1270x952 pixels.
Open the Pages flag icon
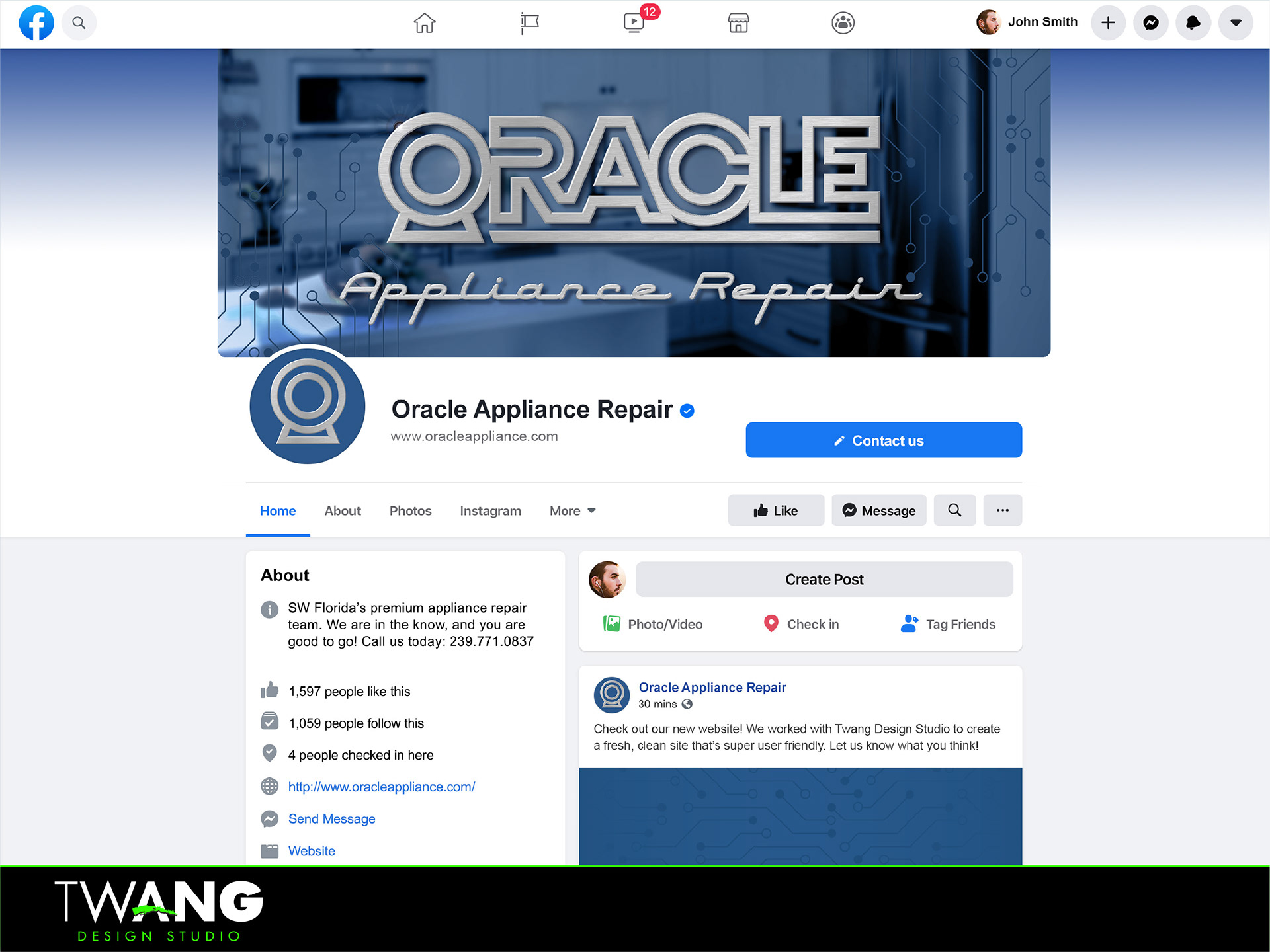[529, 23]
